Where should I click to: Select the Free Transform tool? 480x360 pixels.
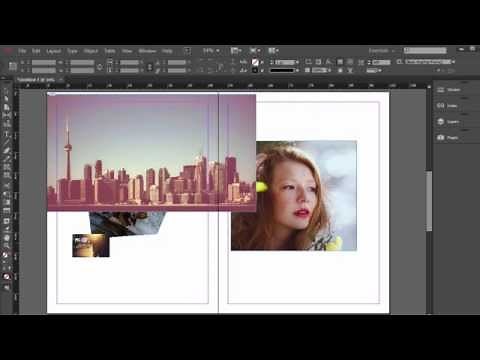6,194
